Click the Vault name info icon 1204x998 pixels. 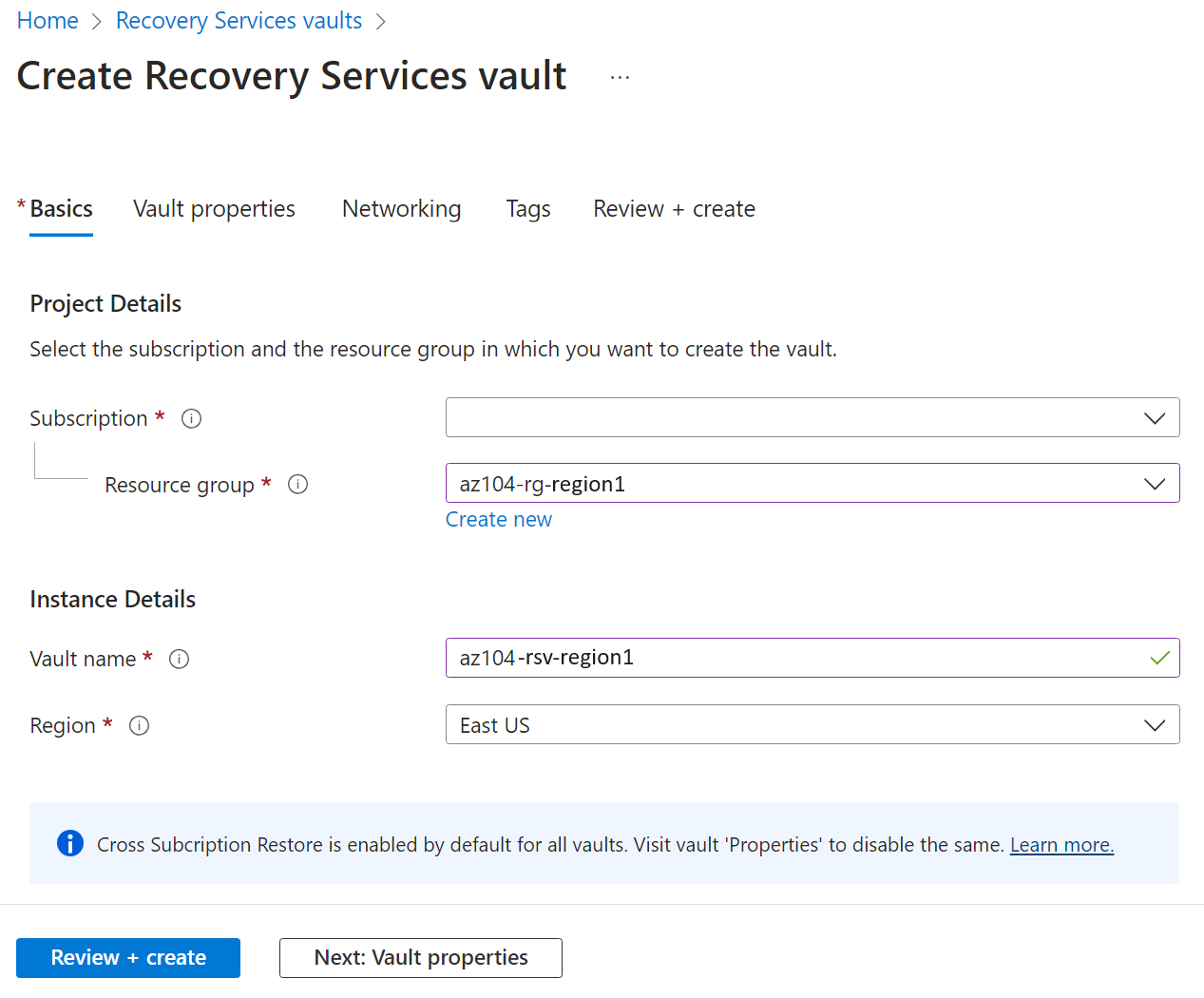tap(179, 659)
